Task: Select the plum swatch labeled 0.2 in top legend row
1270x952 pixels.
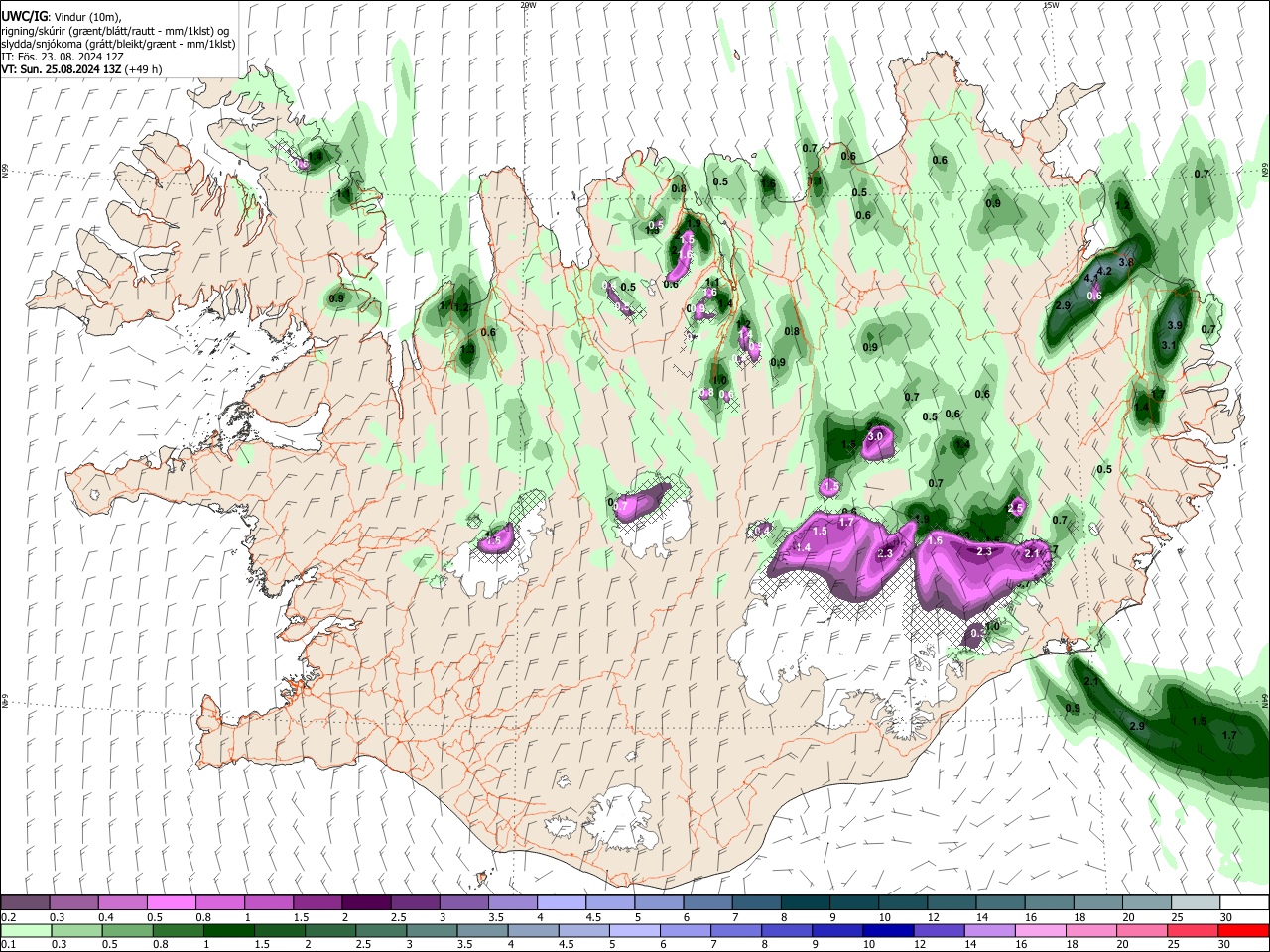Action: [x=25, y=902]
